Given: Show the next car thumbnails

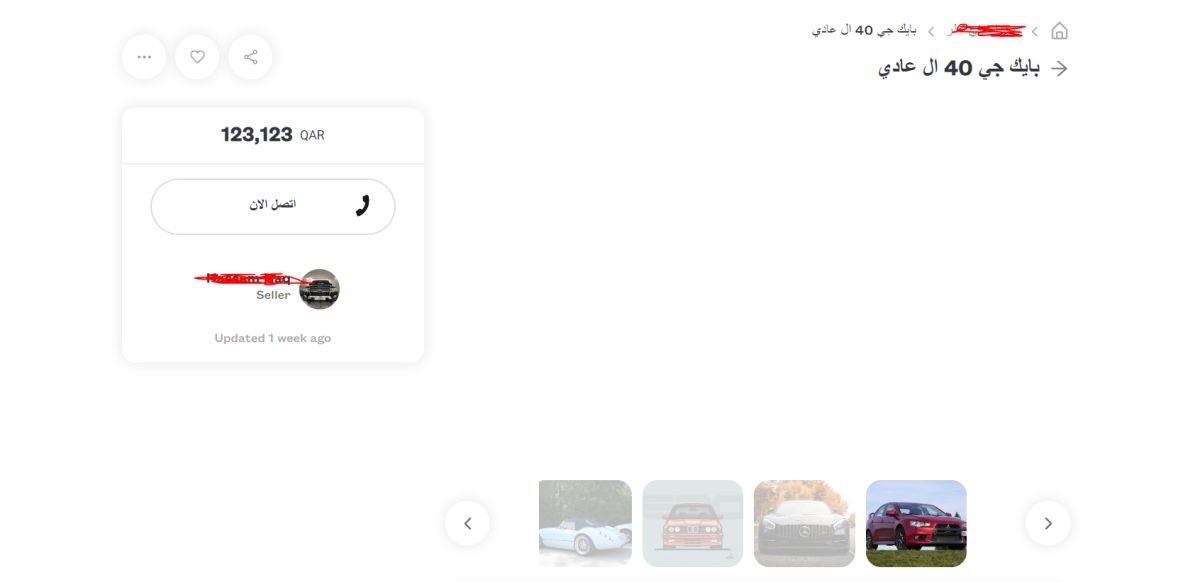Looking at the screenshot, I should pos(1048,523).
